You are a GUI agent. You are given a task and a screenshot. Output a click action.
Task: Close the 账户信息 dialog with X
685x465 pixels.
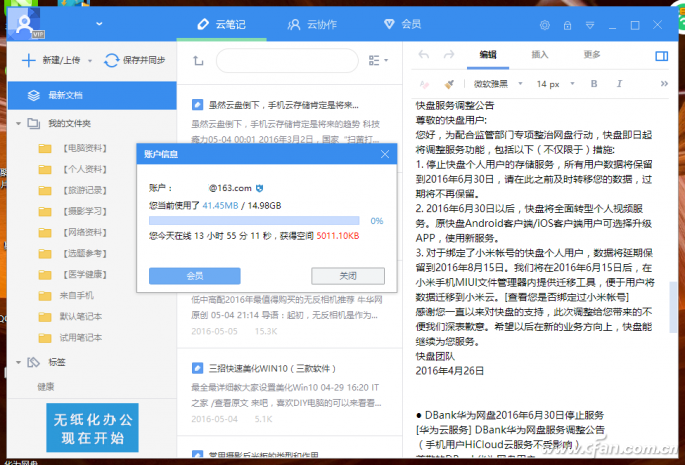(384, 154)
